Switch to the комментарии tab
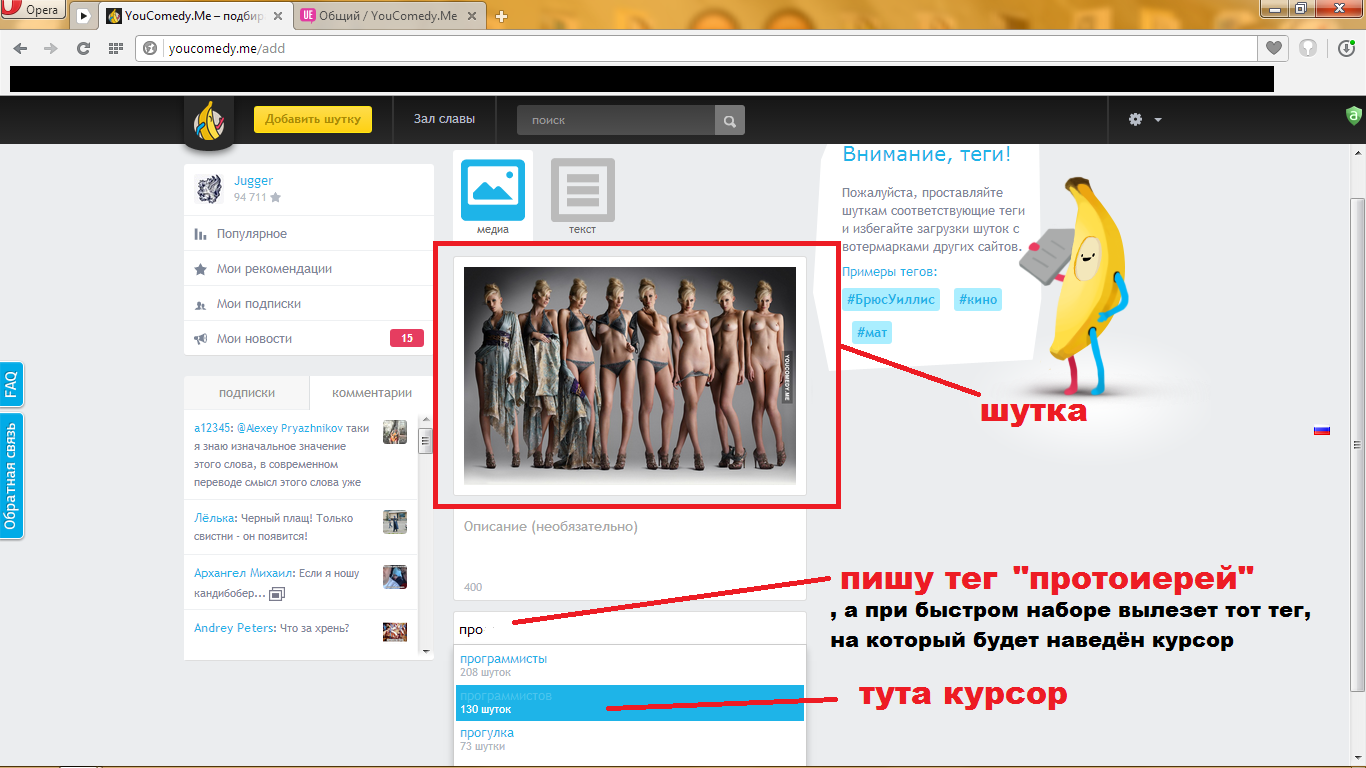 point(372,393)
